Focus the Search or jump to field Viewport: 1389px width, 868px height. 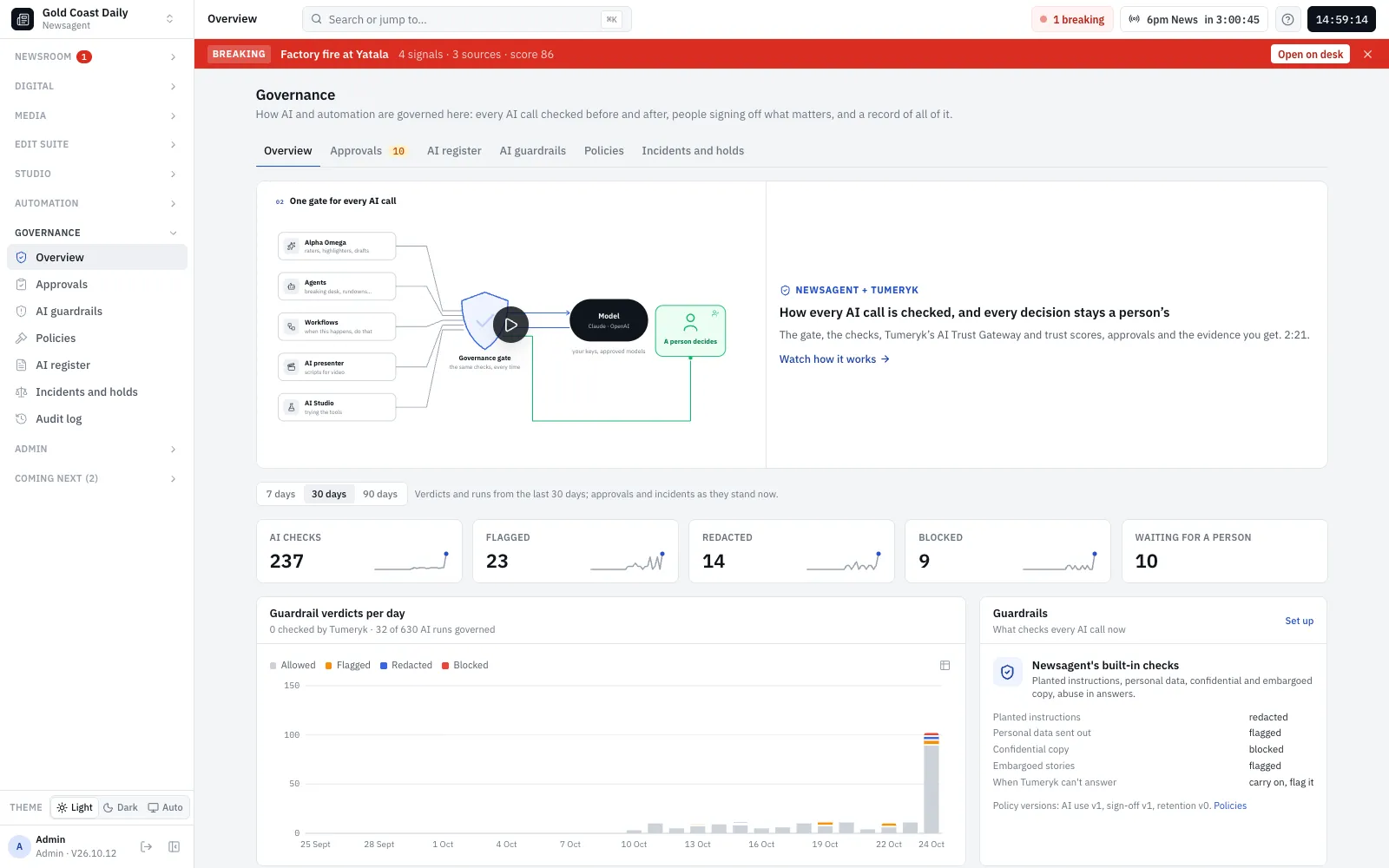pos(467,19)
